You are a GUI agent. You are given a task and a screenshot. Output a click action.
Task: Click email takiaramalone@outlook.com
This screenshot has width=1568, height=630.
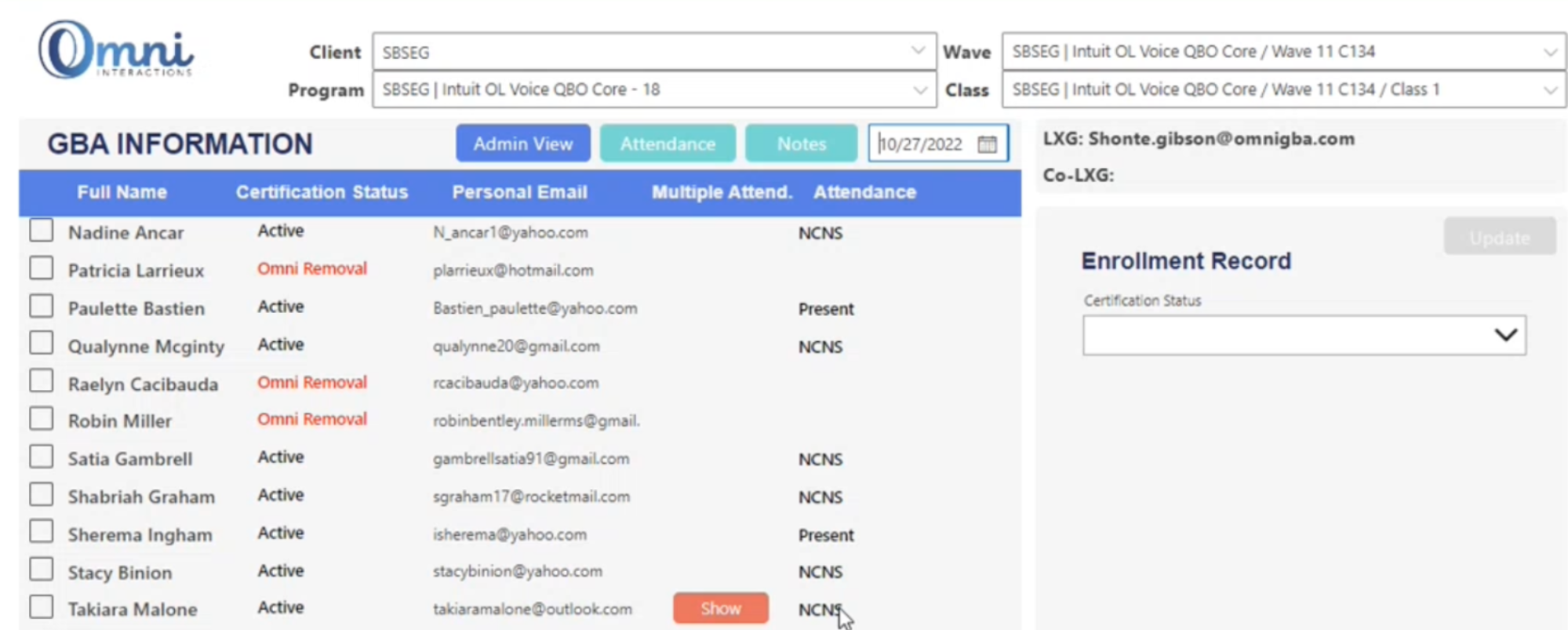point(533,609)
